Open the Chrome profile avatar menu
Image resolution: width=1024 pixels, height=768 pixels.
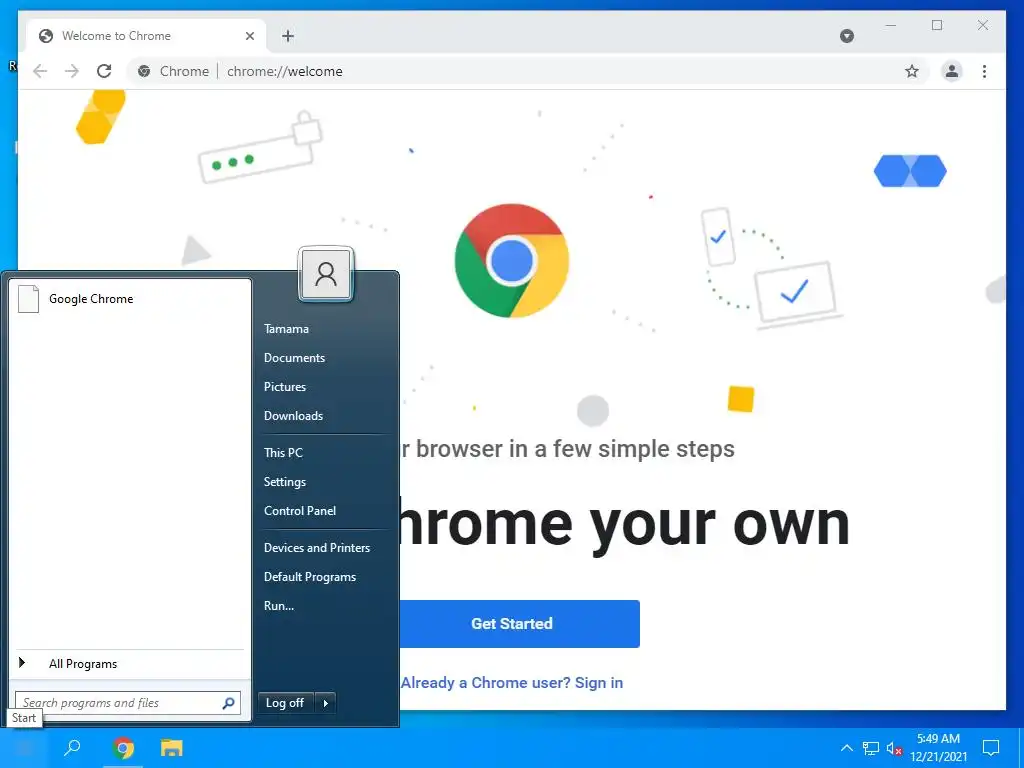point(952,71)
